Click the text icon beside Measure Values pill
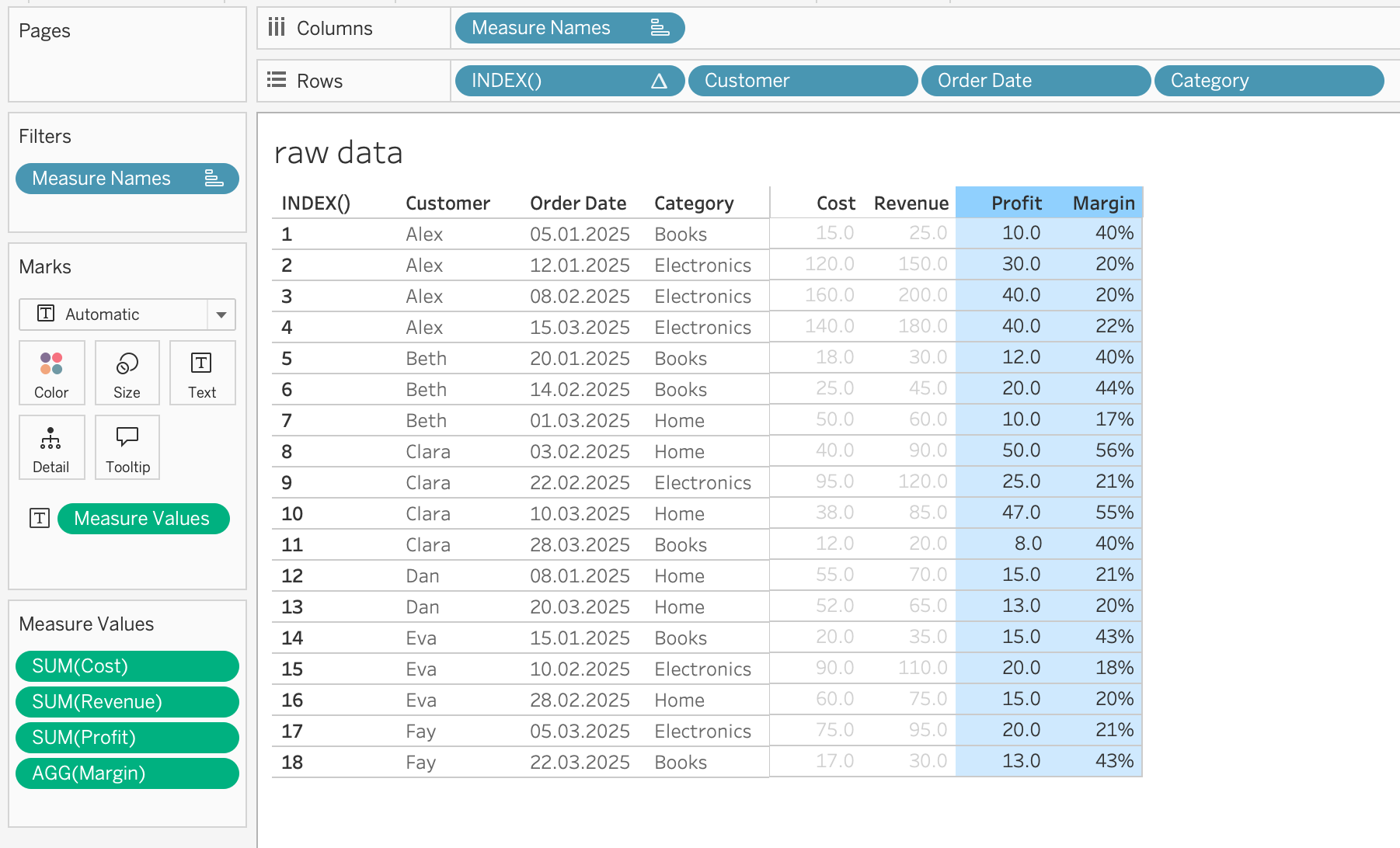 (x=40, y=519)
